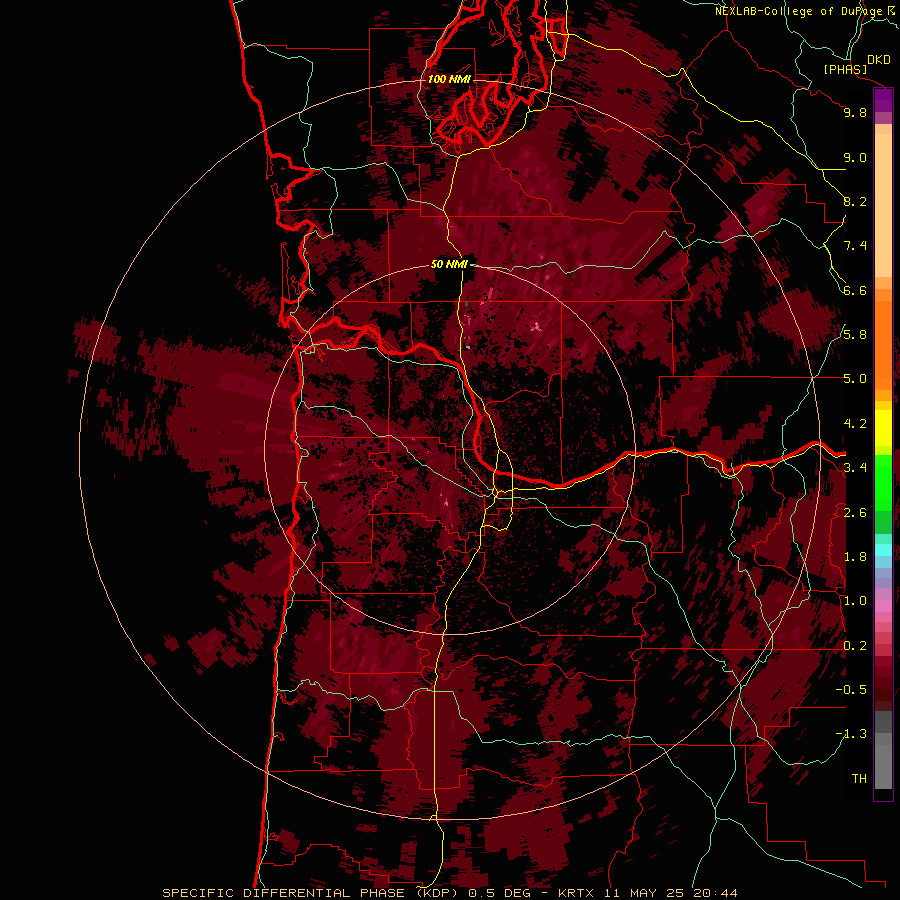
Task: Select the 2.6 scale value
Action: click(x=855, y=513)
